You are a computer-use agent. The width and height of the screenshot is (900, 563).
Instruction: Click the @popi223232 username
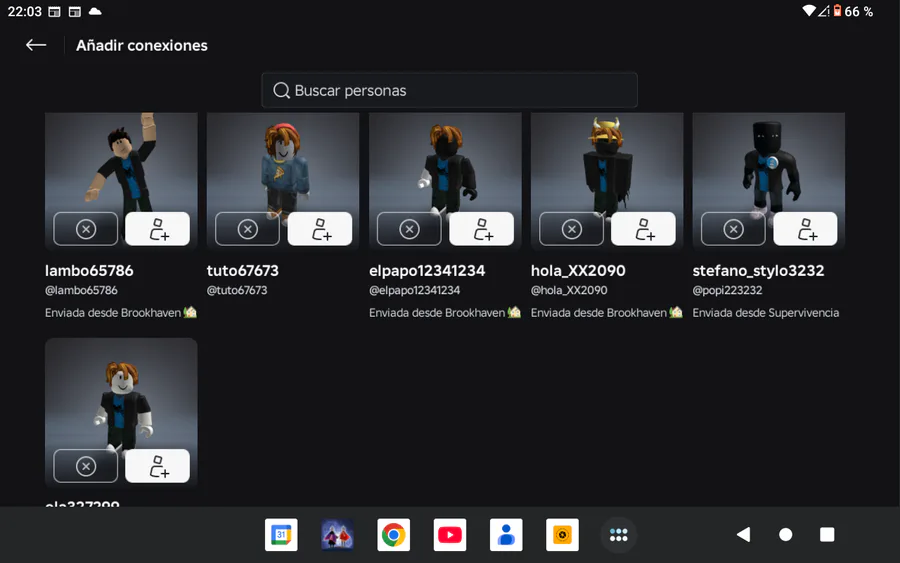[727, 290]
